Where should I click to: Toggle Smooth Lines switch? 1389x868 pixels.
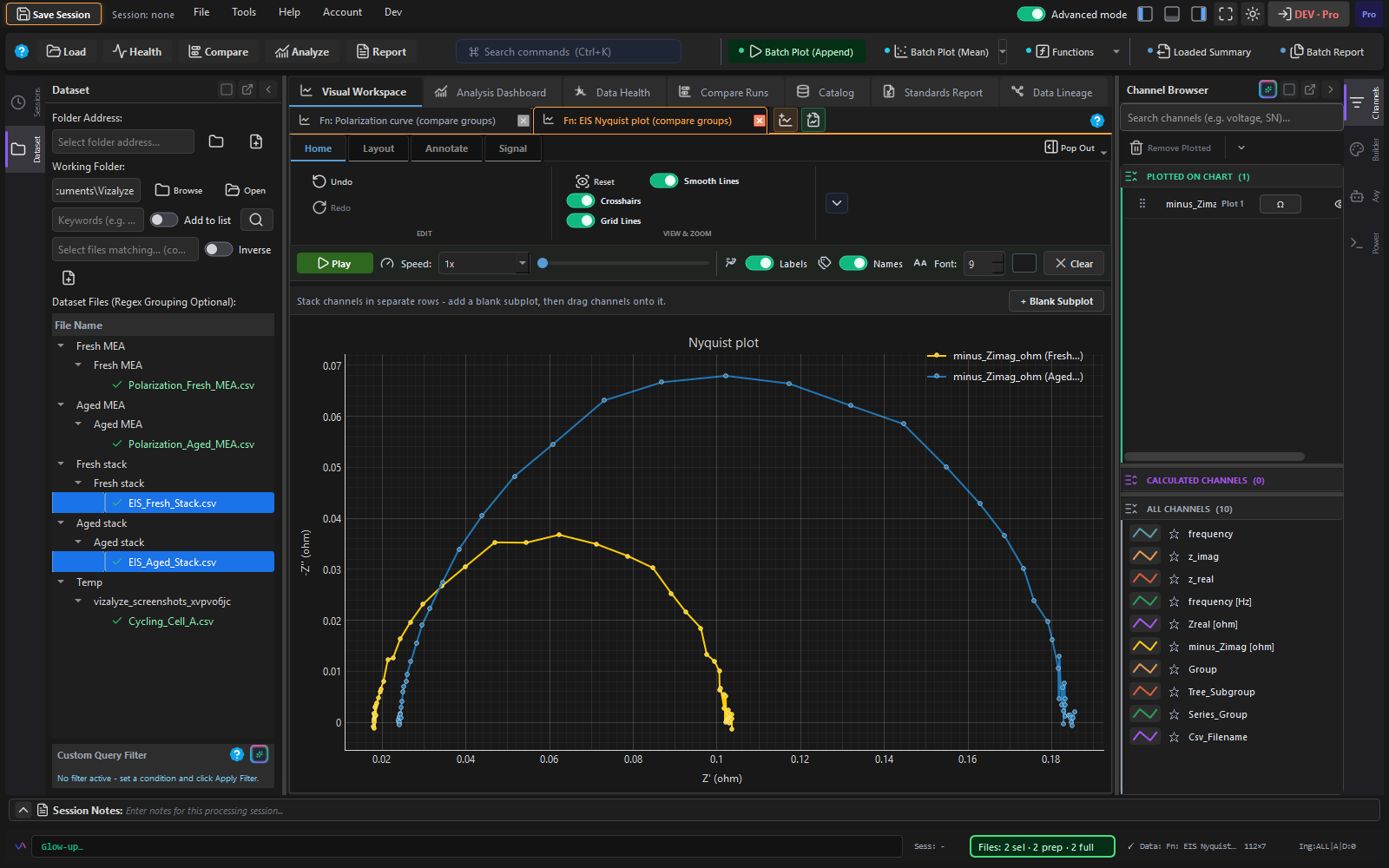click(x=664, y=181)
